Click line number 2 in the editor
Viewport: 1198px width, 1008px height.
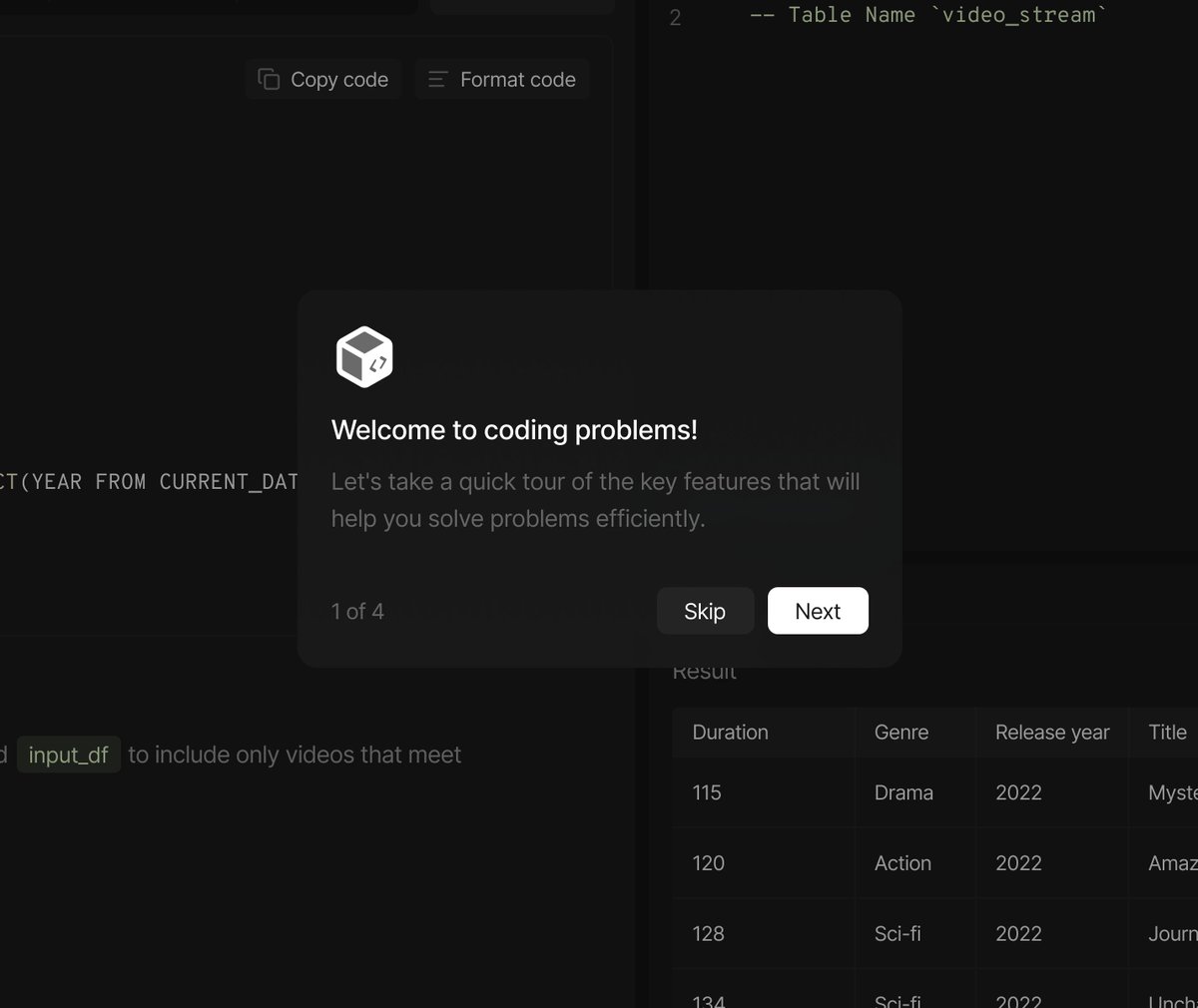pyautogui.click(x=675, y=17)
